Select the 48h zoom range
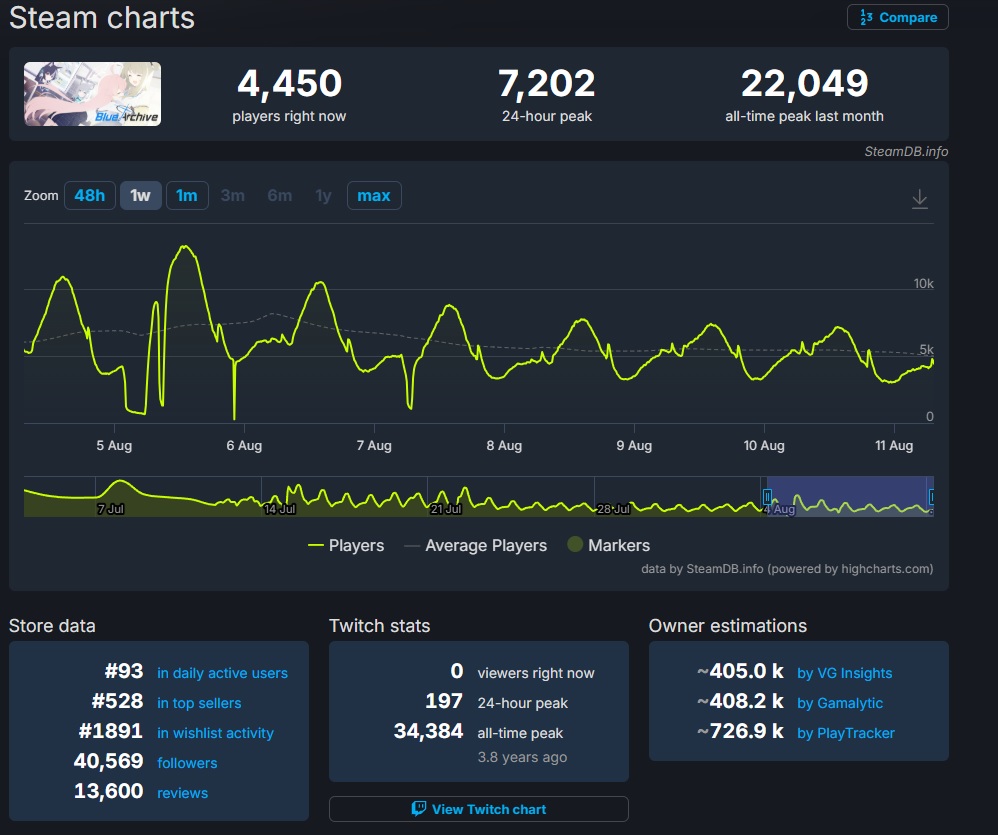This screenshot has height=835, width=998. coord(90,195)
